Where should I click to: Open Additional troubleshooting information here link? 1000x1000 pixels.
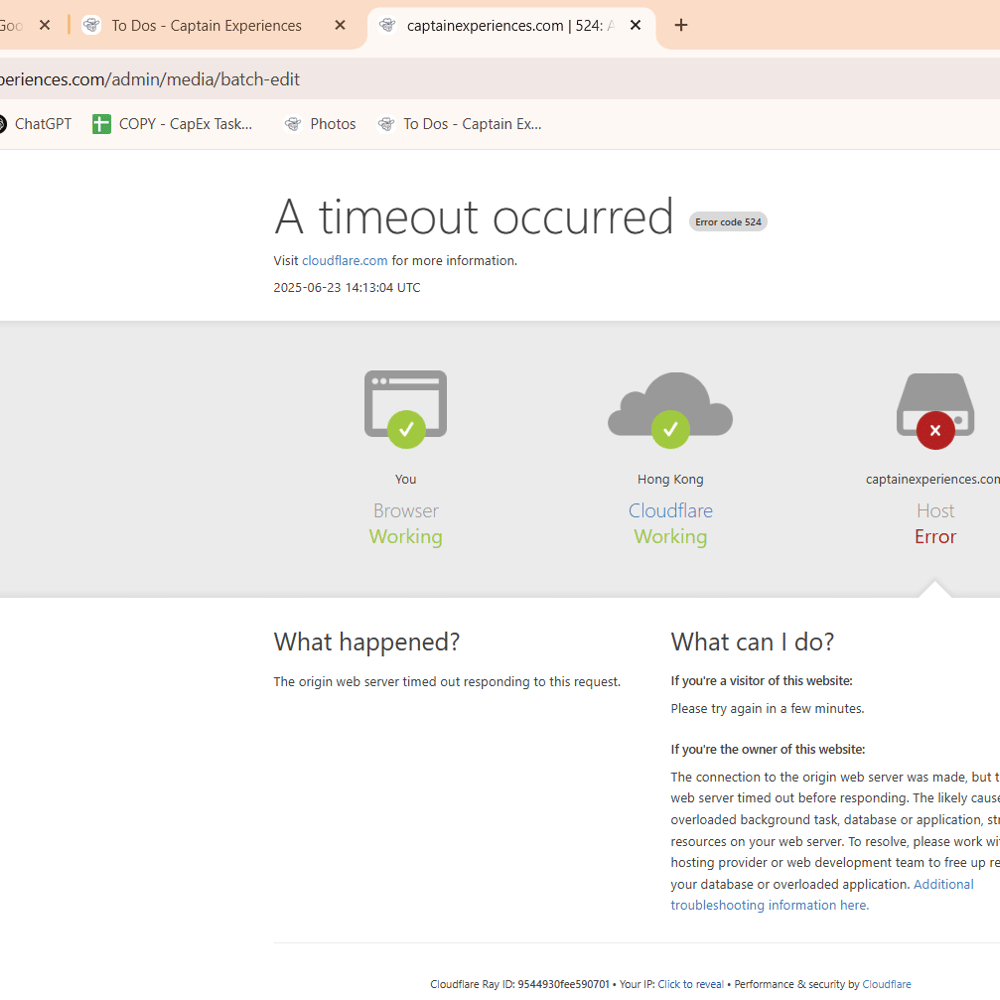pyautogui.click(x=822, y=895)
